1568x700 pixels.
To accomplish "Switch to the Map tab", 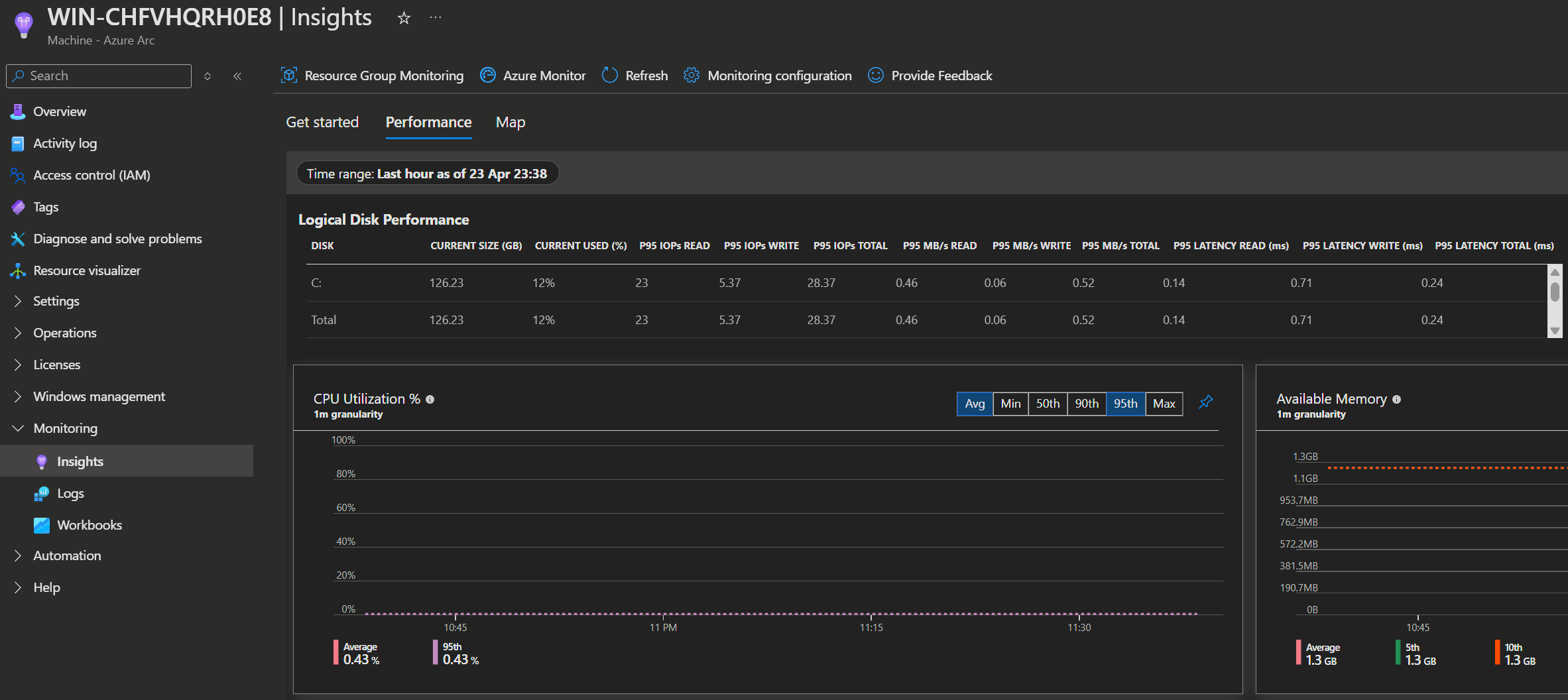I will tap(511, 122).
